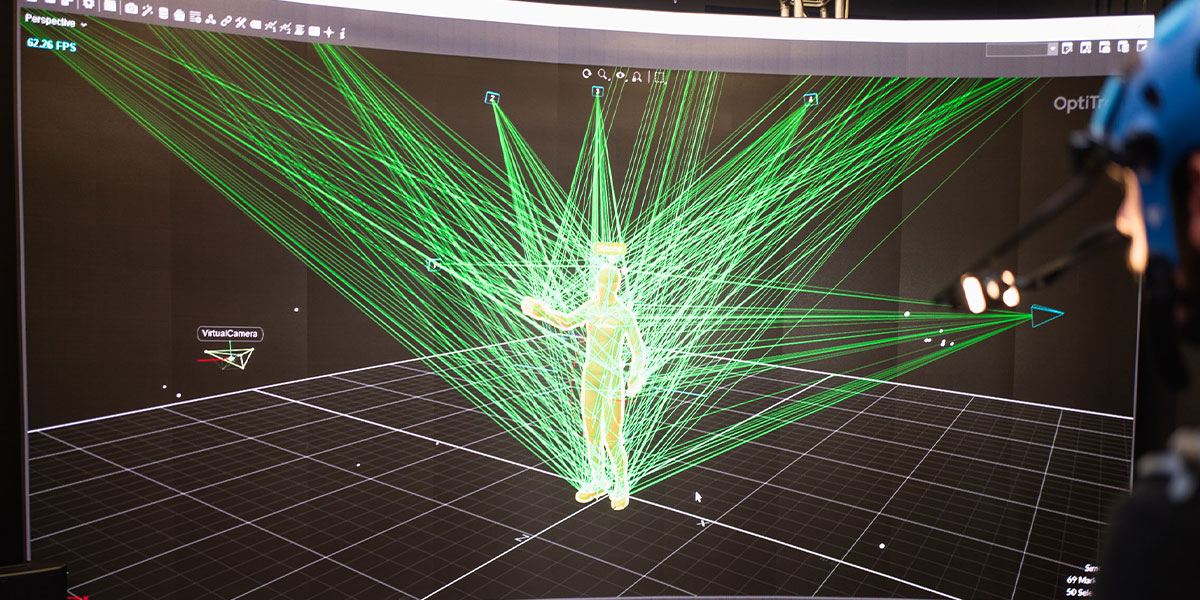This screenshot has height=600, width=1200.
Task: Toggle the dashed selection box mode icon
Action: (659, 77)
